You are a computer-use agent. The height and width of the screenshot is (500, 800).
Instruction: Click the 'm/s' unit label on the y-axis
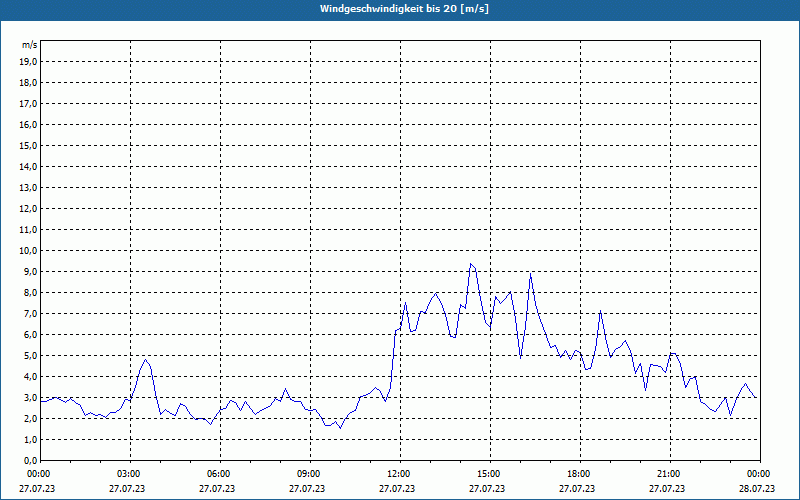[29, 45]
